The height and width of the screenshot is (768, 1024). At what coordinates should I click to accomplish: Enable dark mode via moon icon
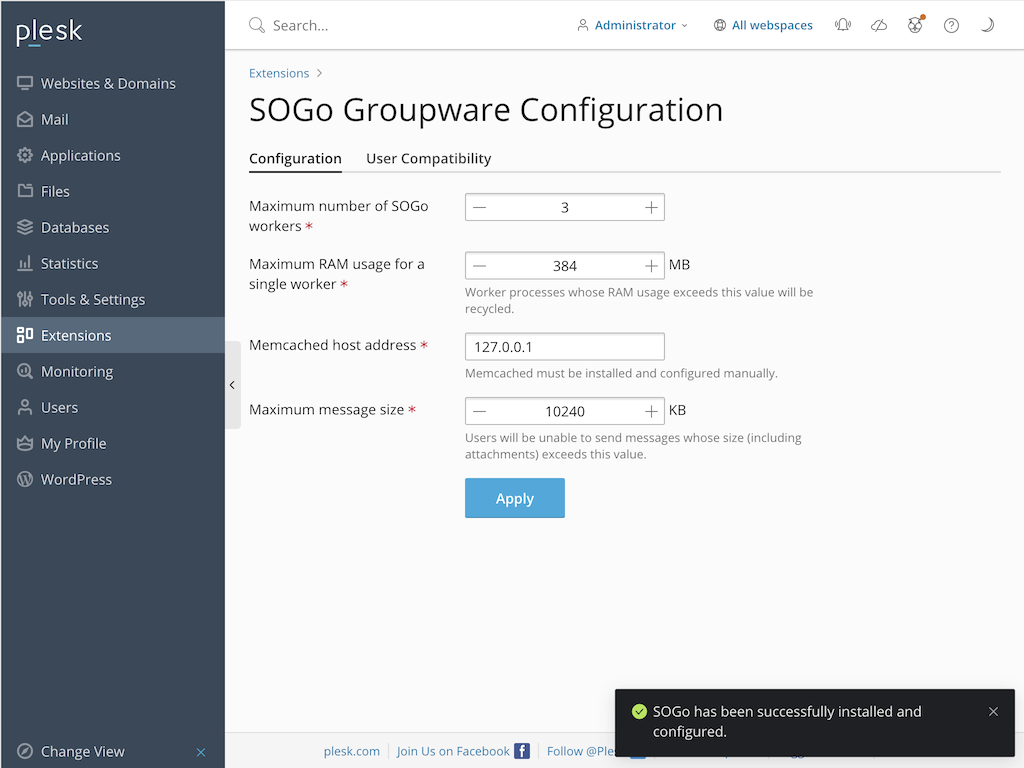click(987, 25)
